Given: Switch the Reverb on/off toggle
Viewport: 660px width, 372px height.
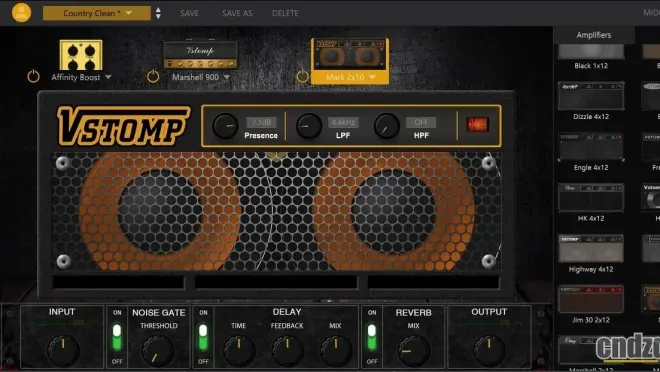Looking at the screenshot, I should (372, 337).
